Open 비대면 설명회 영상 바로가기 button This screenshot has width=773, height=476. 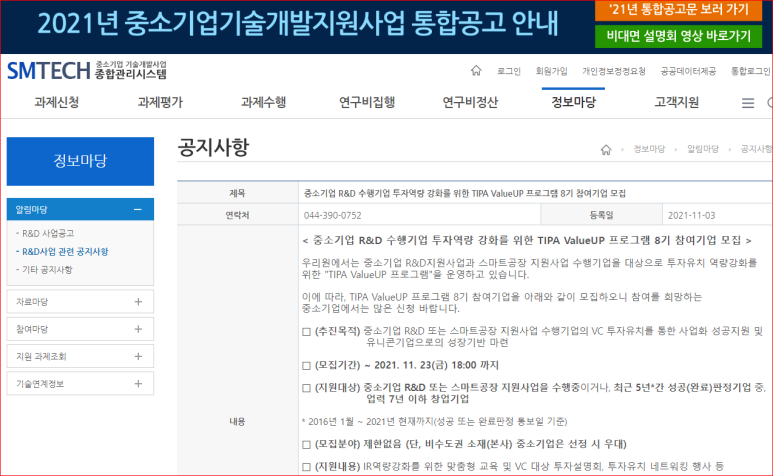pos(678,36)
